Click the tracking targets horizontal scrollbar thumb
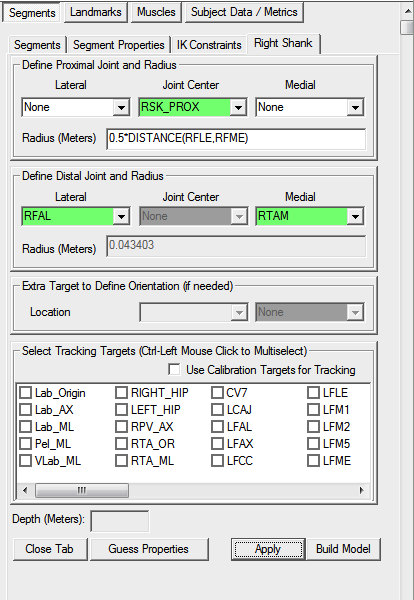This screenshot has height=600, width=414. tap(82, 491)
